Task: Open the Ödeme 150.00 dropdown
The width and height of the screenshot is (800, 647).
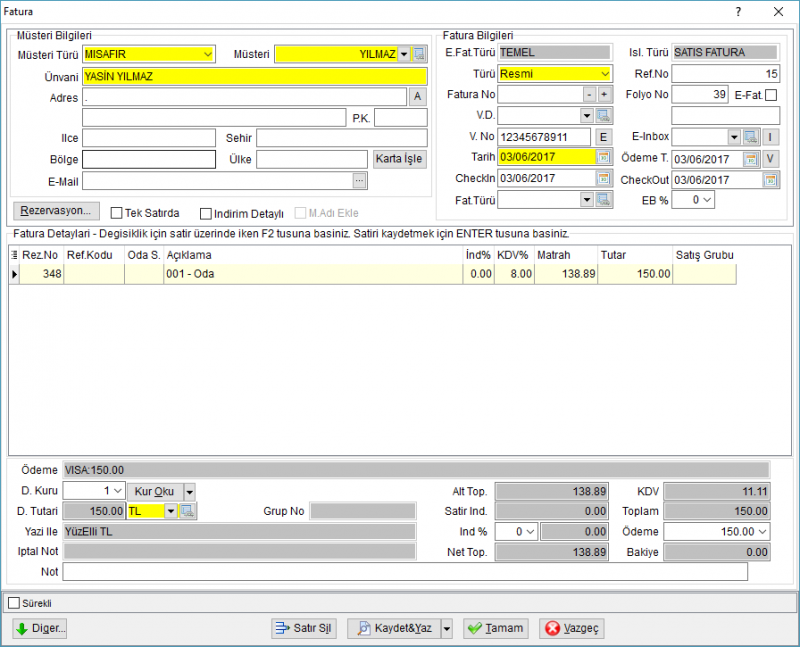Action: pyautogui.click(x=762, y=532)
